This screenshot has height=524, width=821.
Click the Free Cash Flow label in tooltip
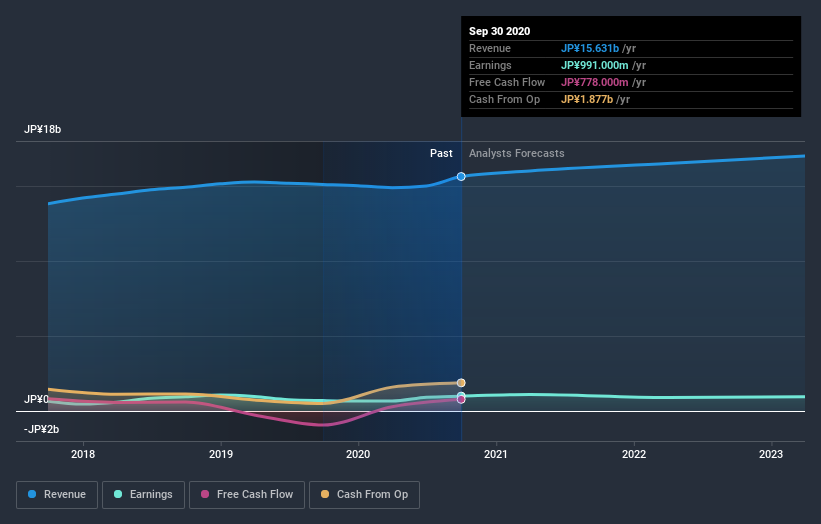click(x=507, y=82)
